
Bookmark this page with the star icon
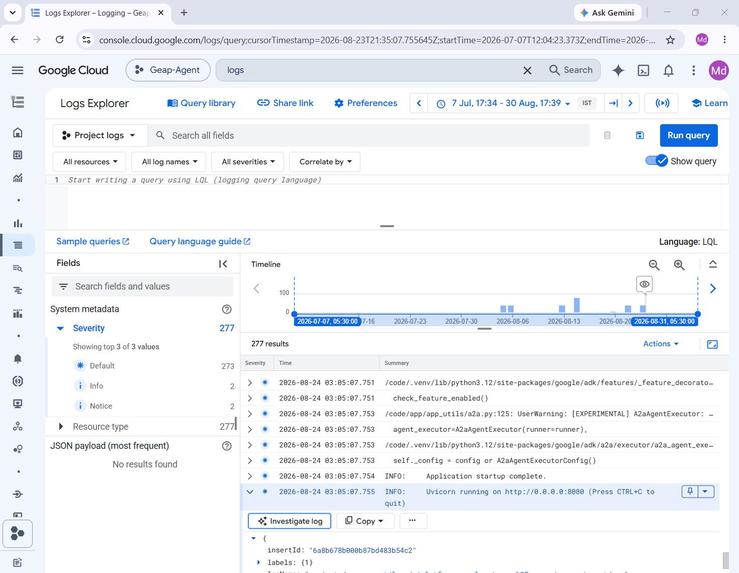tap(670, 40)
